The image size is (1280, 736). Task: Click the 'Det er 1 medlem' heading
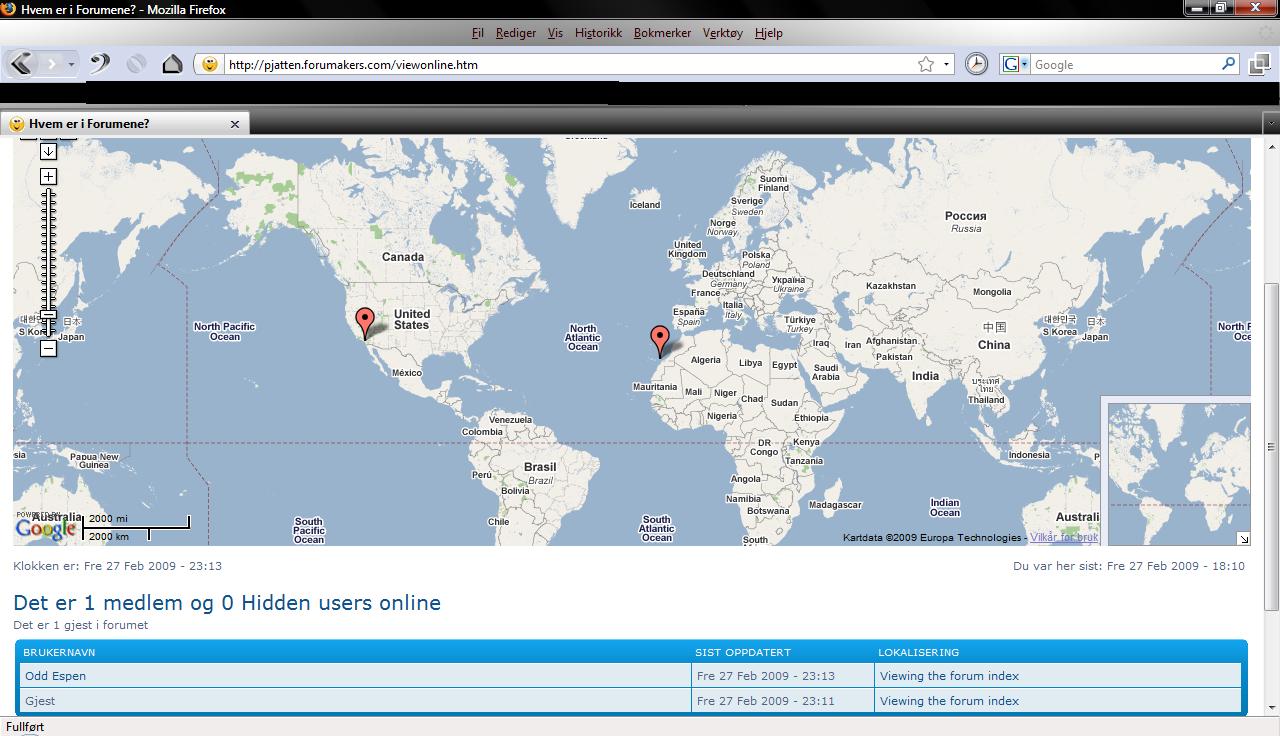[x=227, y=603]
